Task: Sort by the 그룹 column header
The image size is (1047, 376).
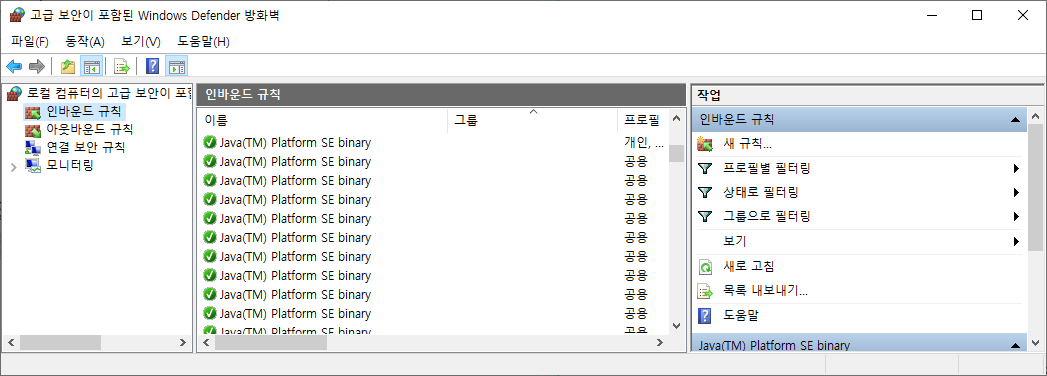Action: [x=532, y=121]
